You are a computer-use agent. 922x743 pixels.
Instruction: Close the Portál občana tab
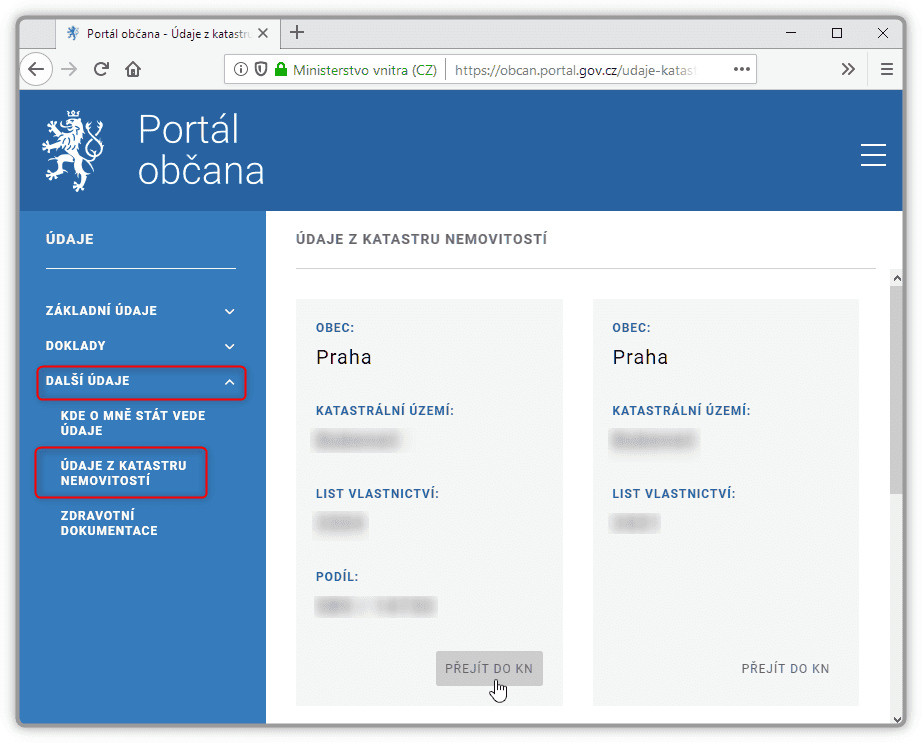[x=263, y=34]
